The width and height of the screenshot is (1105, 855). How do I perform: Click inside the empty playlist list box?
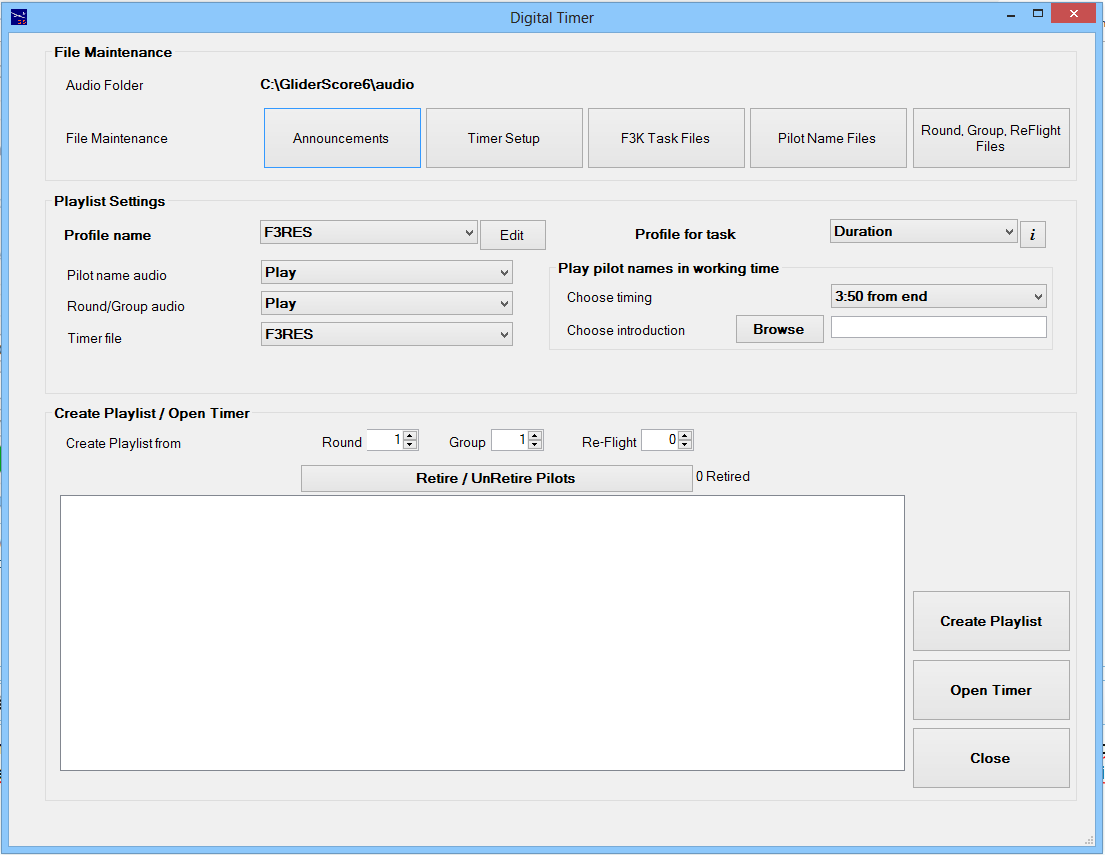click(482, 633)
